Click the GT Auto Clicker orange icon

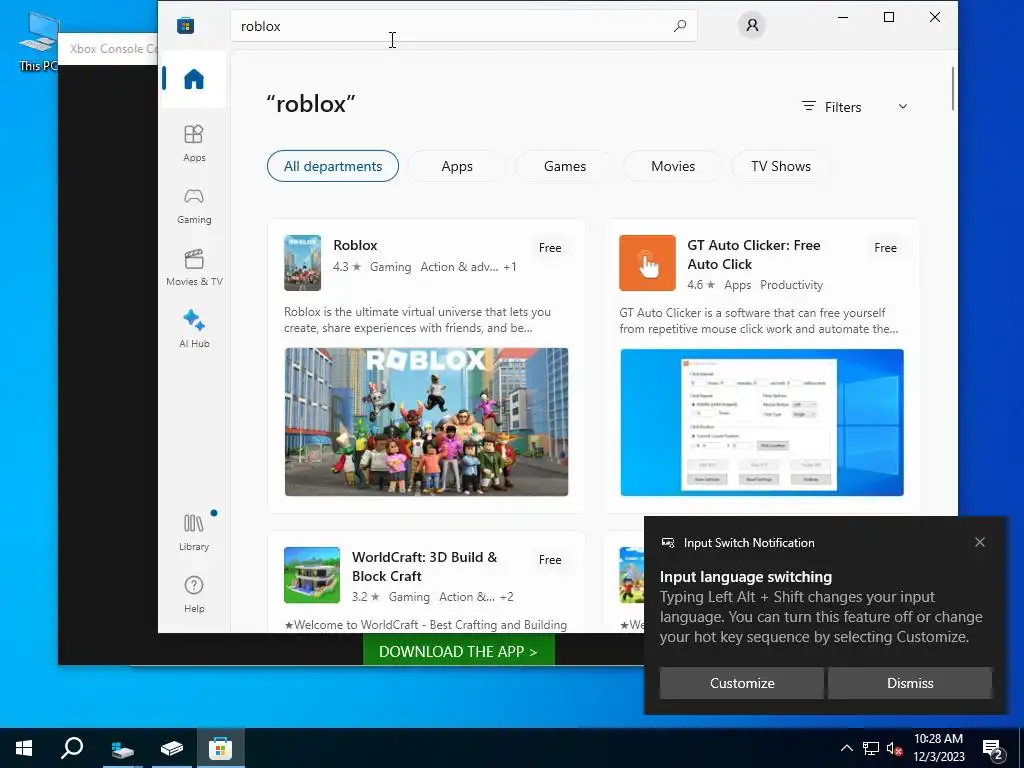click(x=647, y=263)
